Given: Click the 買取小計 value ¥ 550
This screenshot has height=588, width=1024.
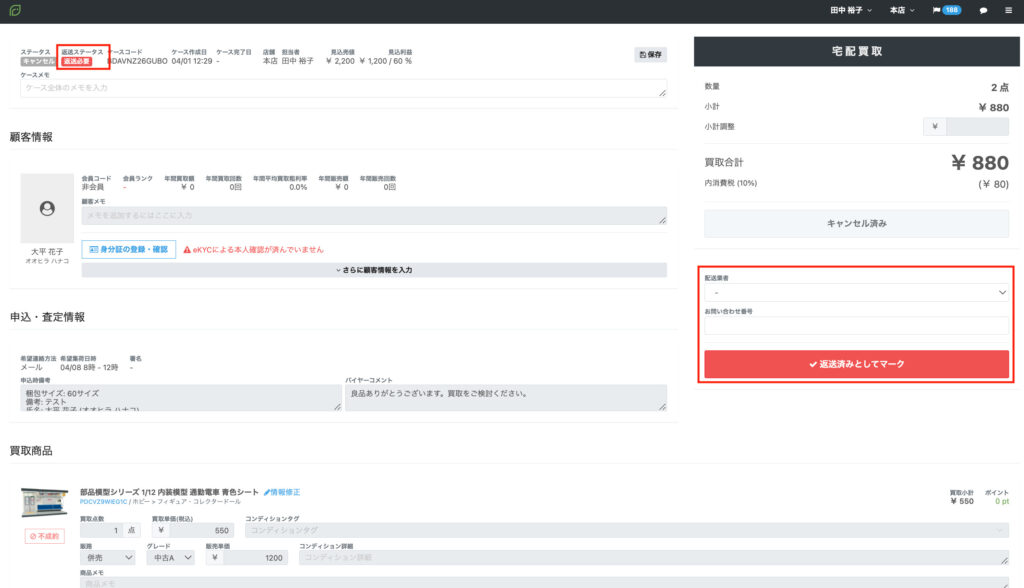Looking at the screenshot, I should [x=962, y=502].
